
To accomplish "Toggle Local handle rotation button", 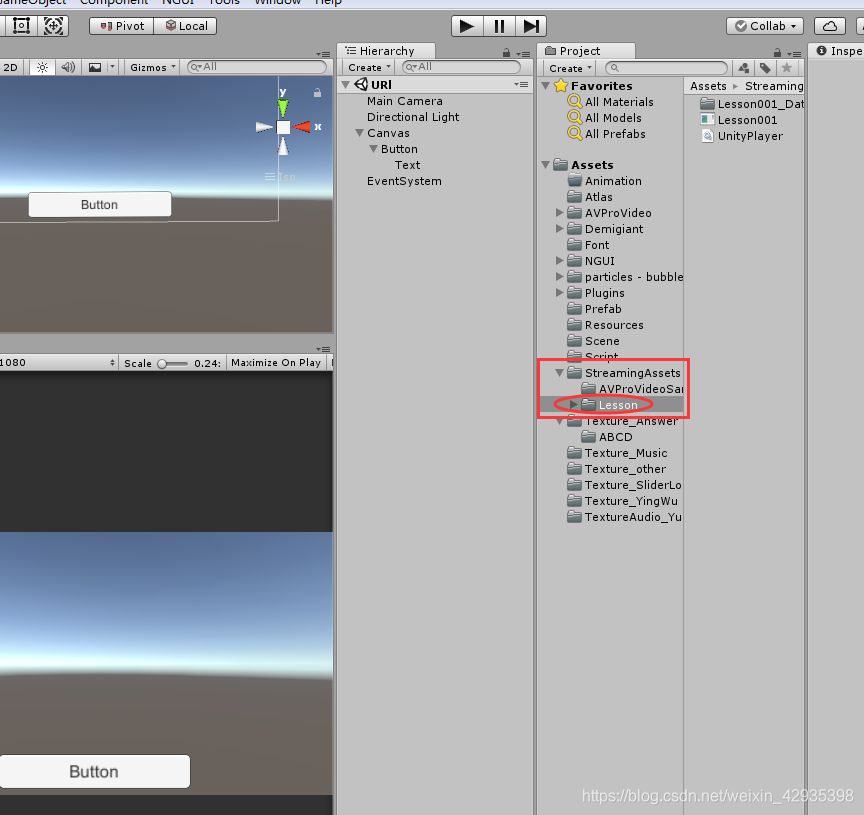I will tap(186, 26).
